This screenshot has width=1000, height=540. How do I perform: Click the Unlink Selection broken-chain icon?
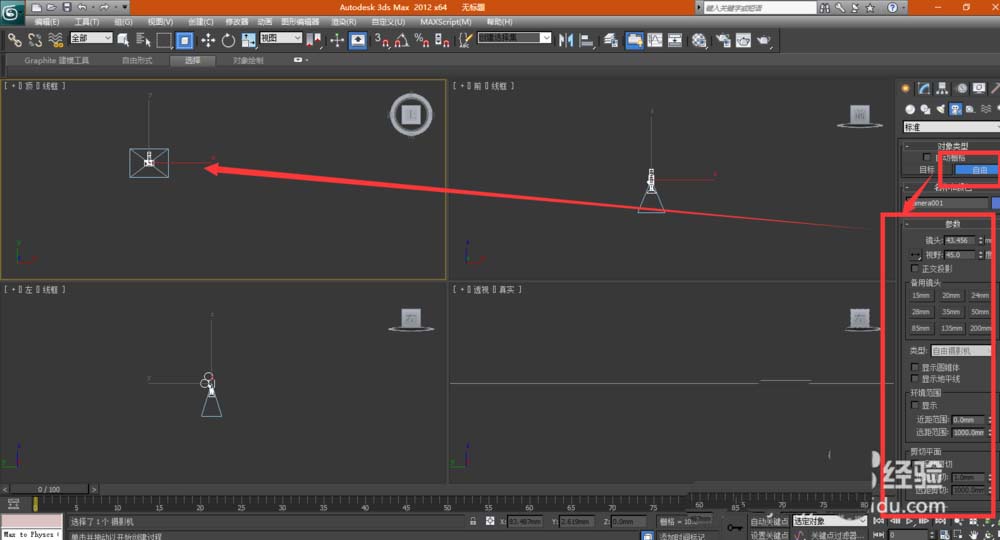coord(35,40)
